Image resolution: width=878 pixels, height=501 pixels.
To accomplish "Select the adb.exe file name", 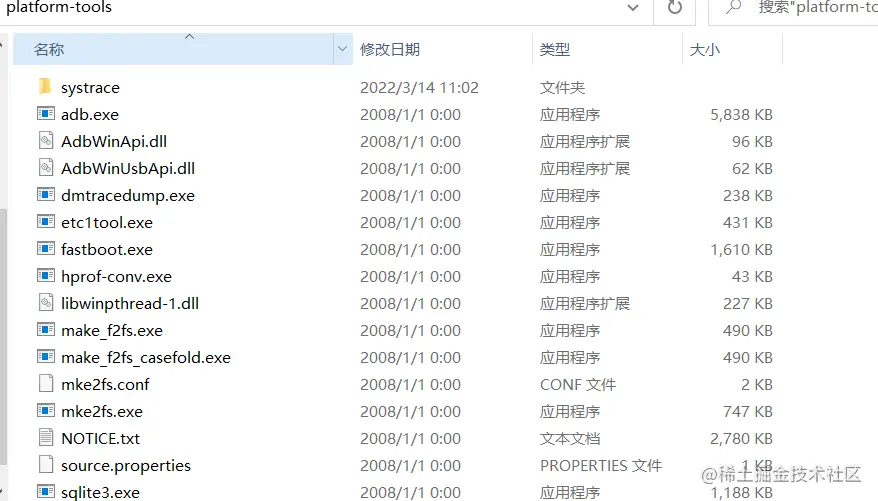I will tap(90, 115).
